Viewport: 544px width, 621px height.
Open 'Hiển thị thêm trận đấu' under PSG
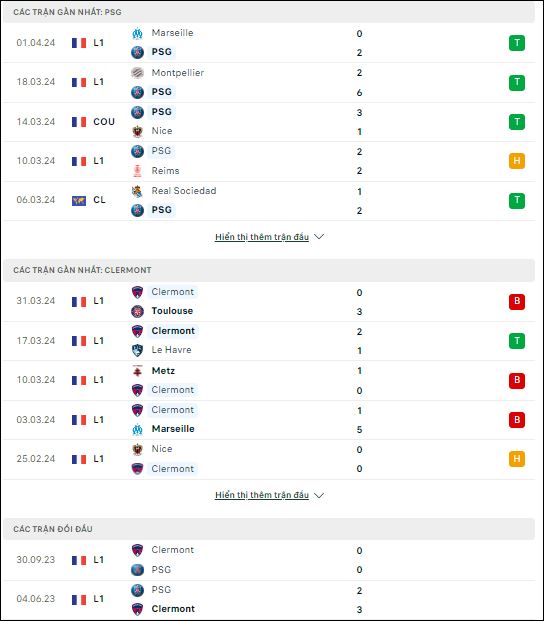click(x=262, y=237)
